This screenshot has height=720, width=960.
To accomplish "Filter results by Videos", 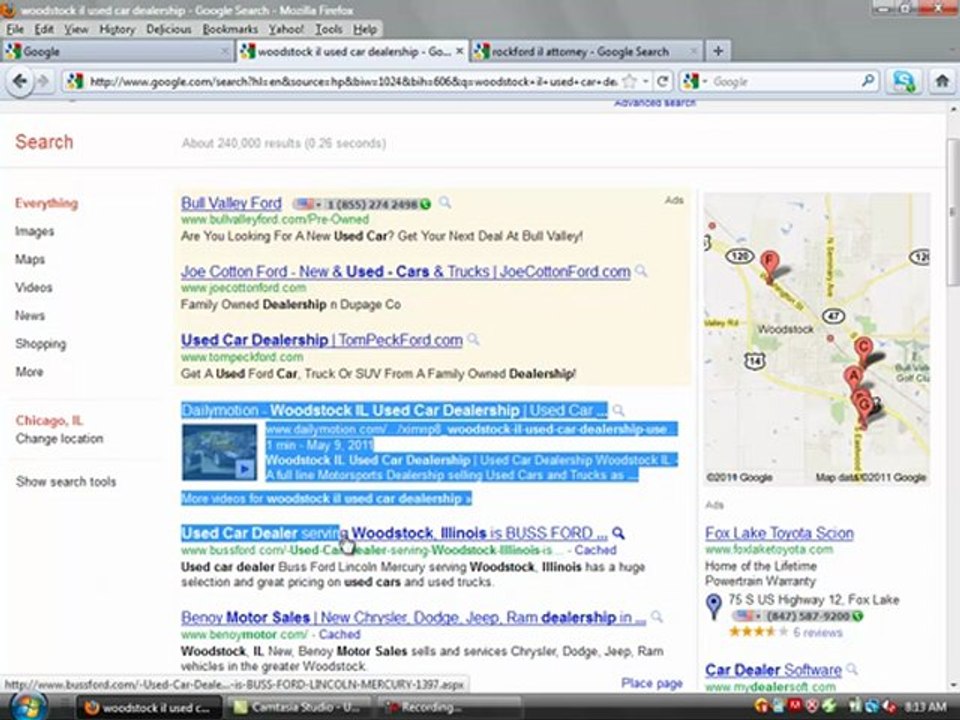I will point(34,287).
